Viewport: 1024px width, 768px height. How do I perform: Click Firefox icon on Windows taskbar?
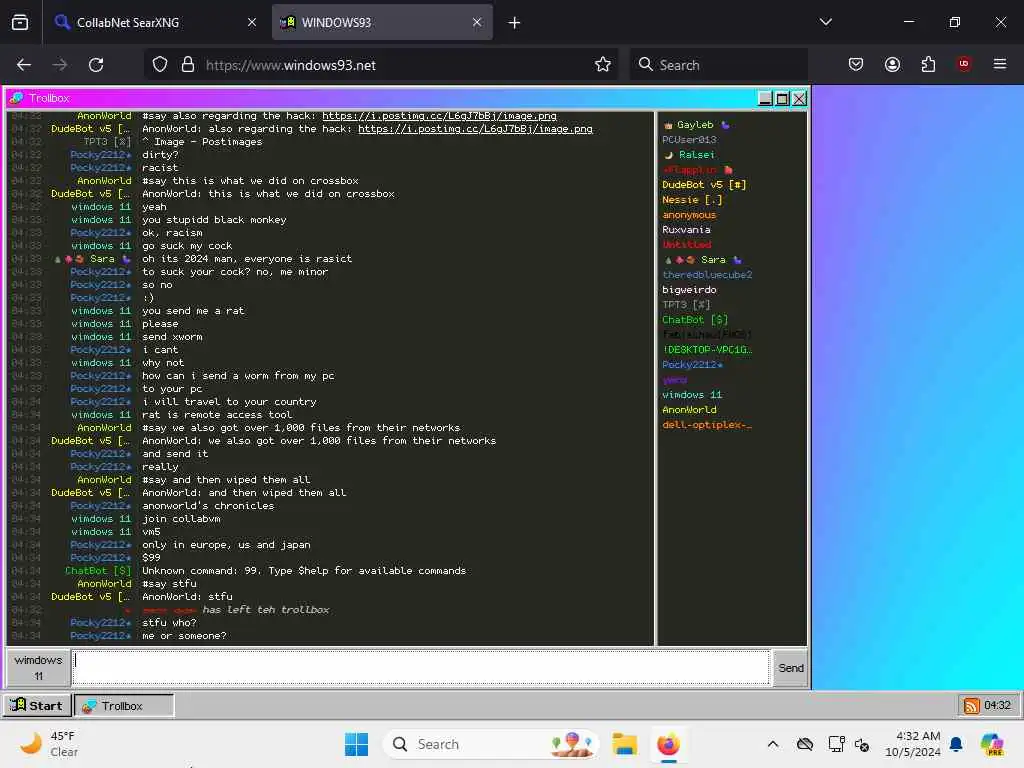click(x=668, y=744)
